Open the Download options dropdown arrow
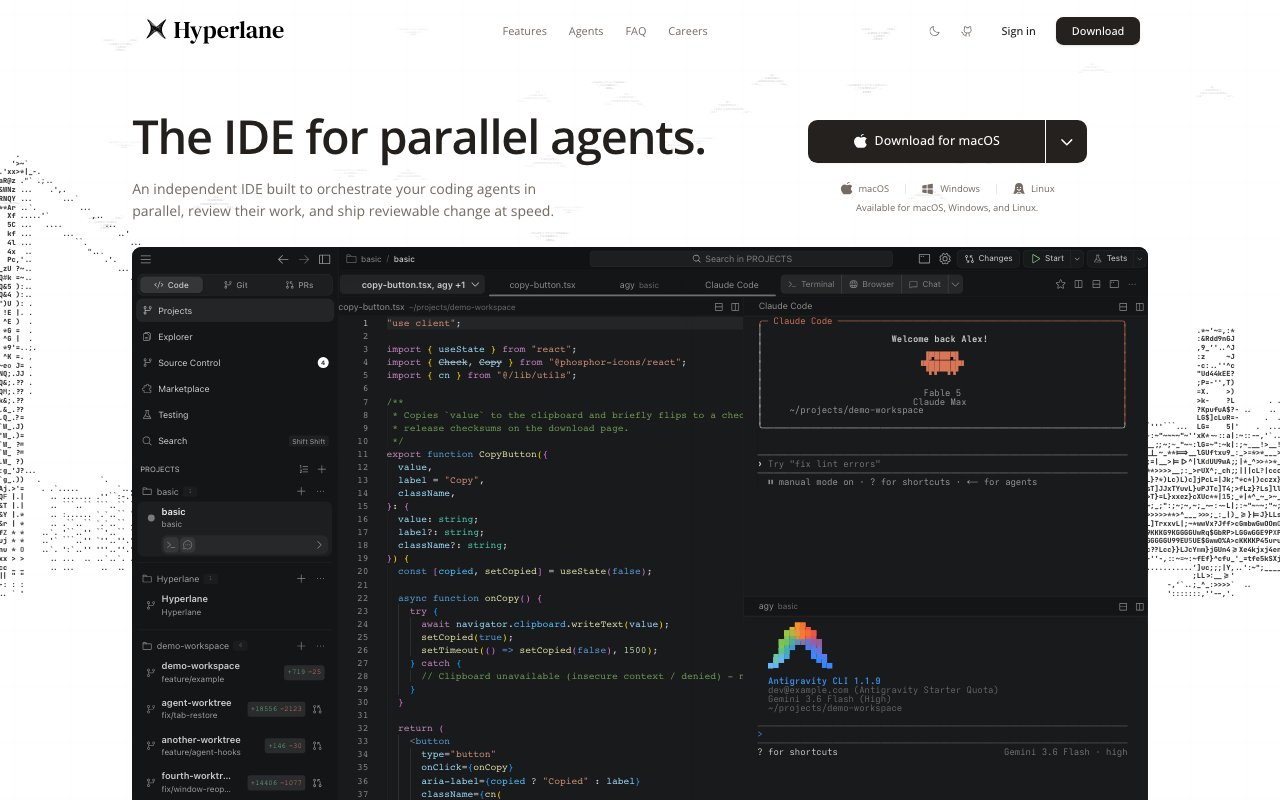This screenshot has width=1280, height=800. point(1066,142)
